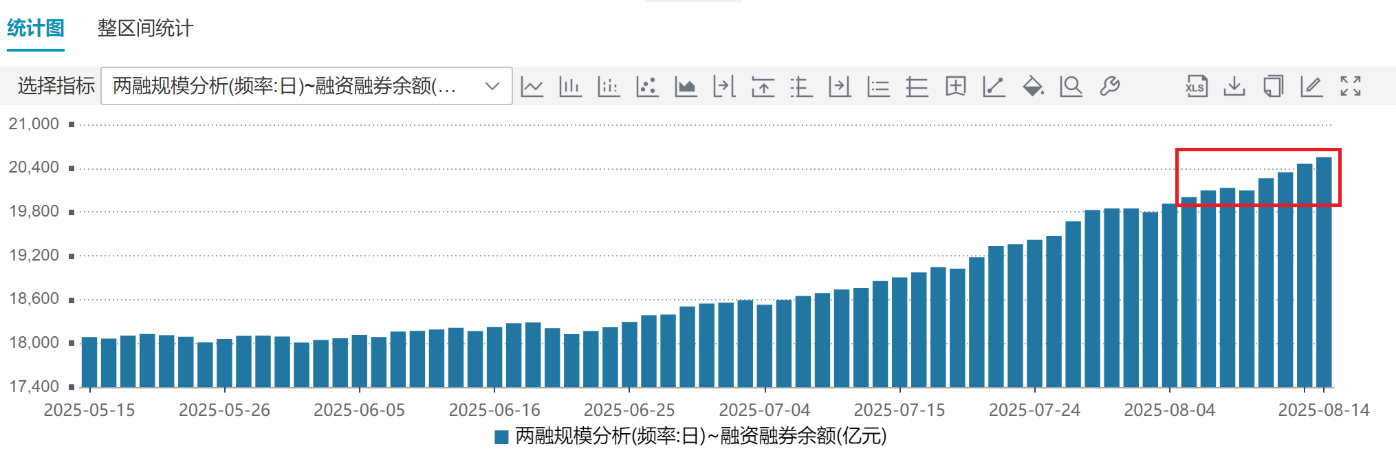
Task: Click the paint bucket fill color icon
Action: click(x=1032, y=87)
